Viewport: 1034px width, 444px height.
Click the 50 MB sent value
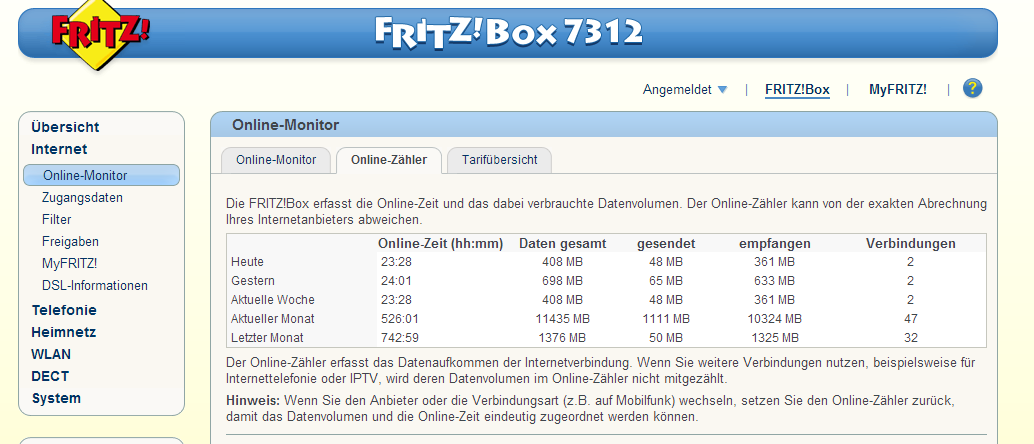(x=666, y=338)
